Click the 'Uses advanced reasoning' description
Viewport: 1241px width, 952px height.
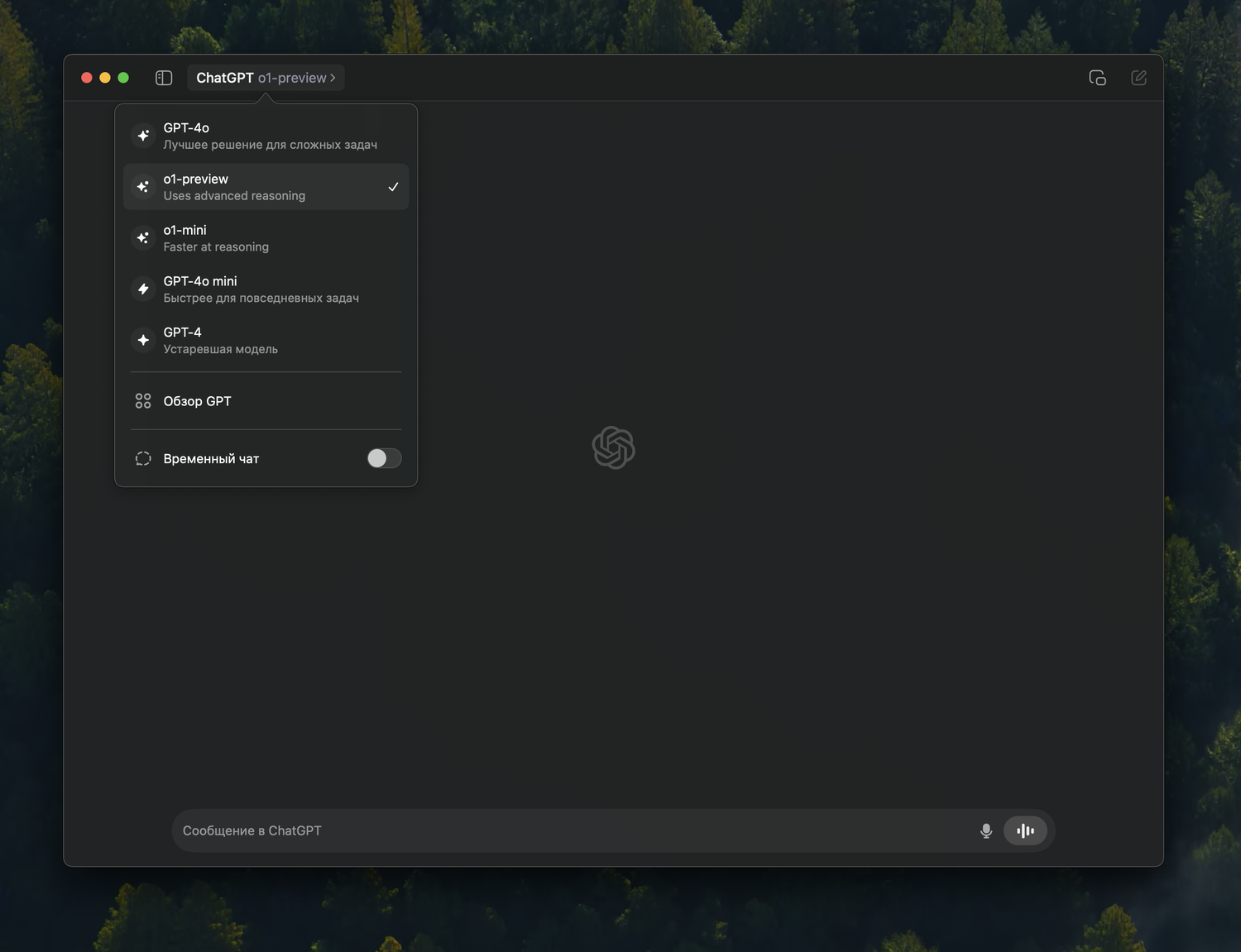click(x=234, y=196)
